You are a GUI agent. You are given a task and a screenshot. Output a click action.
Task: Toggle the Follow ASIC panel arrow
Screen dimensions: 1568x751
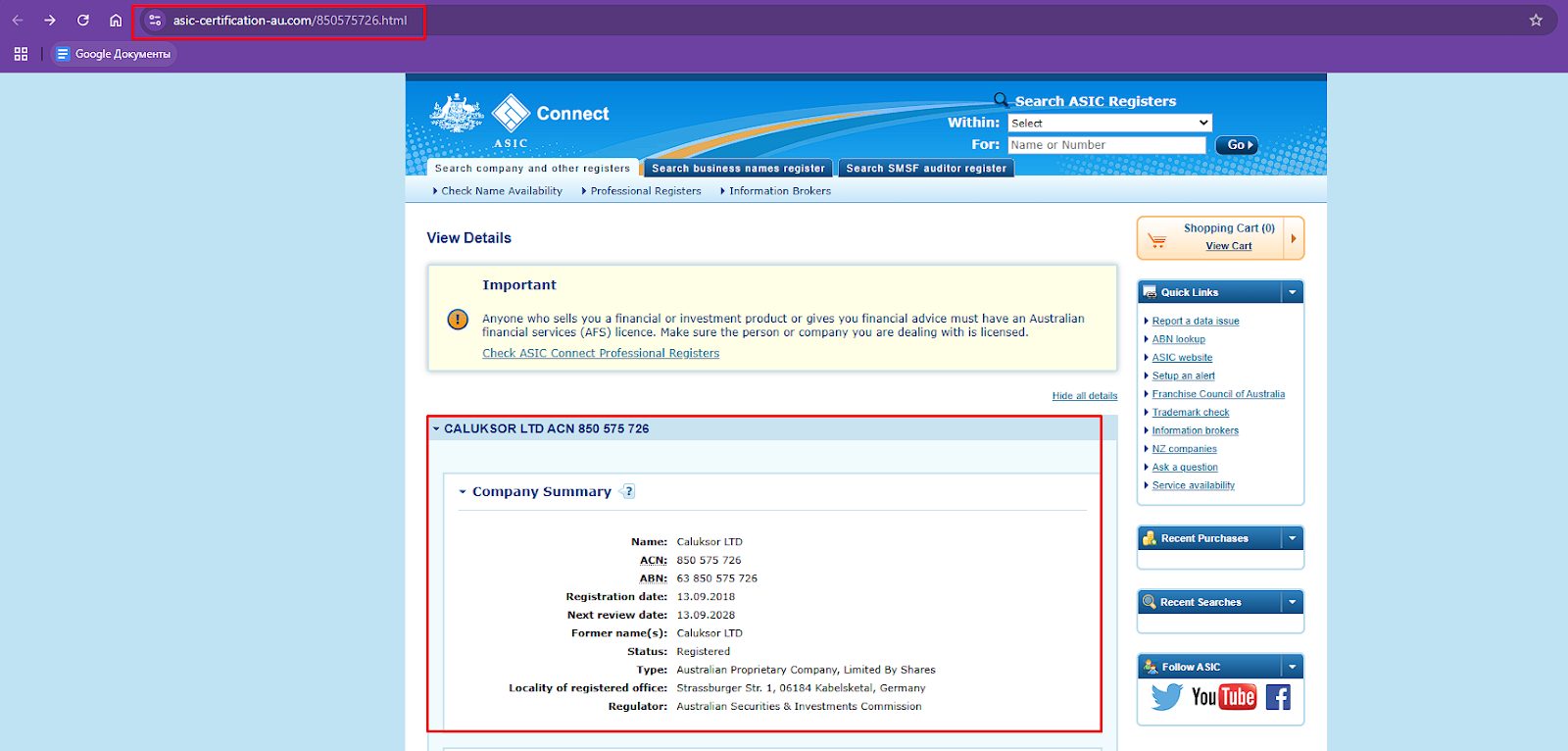pos(1293,667)
